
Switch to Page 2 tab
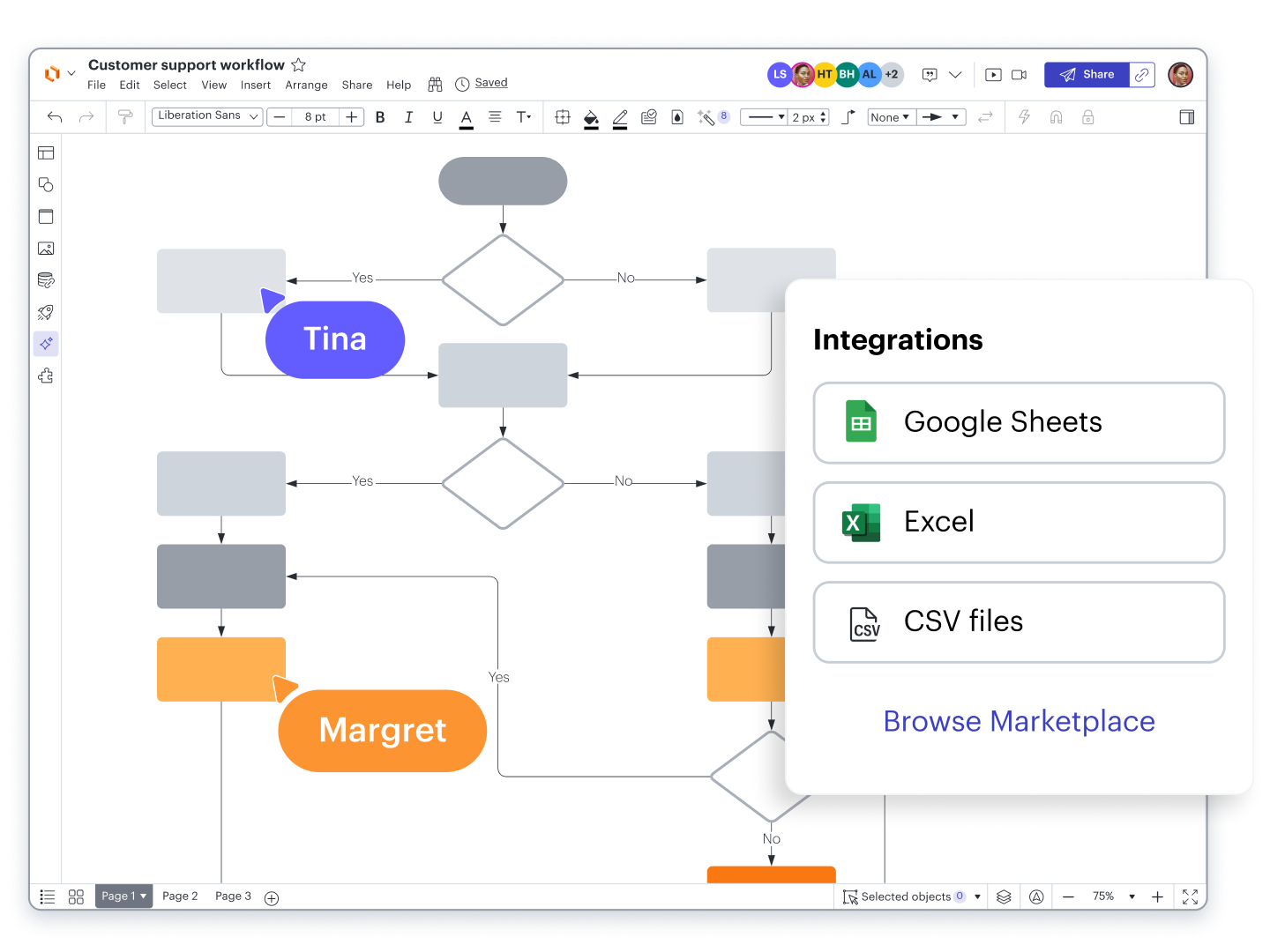(180, 896)
